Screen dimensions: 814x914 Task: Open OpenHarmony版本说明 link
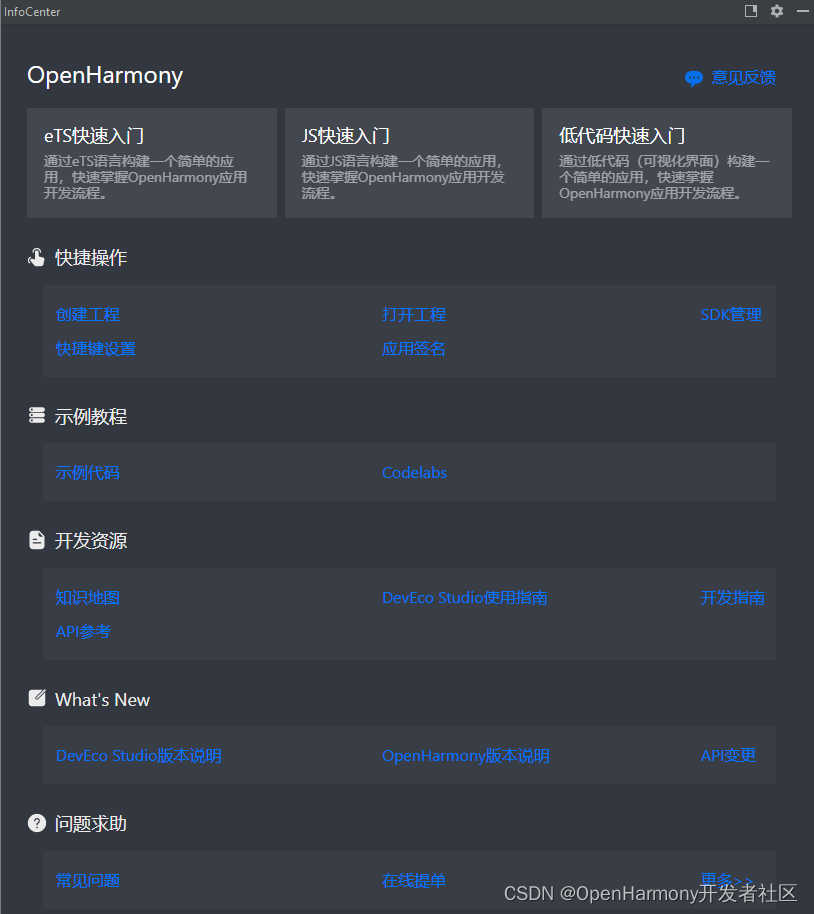(466, 756)
